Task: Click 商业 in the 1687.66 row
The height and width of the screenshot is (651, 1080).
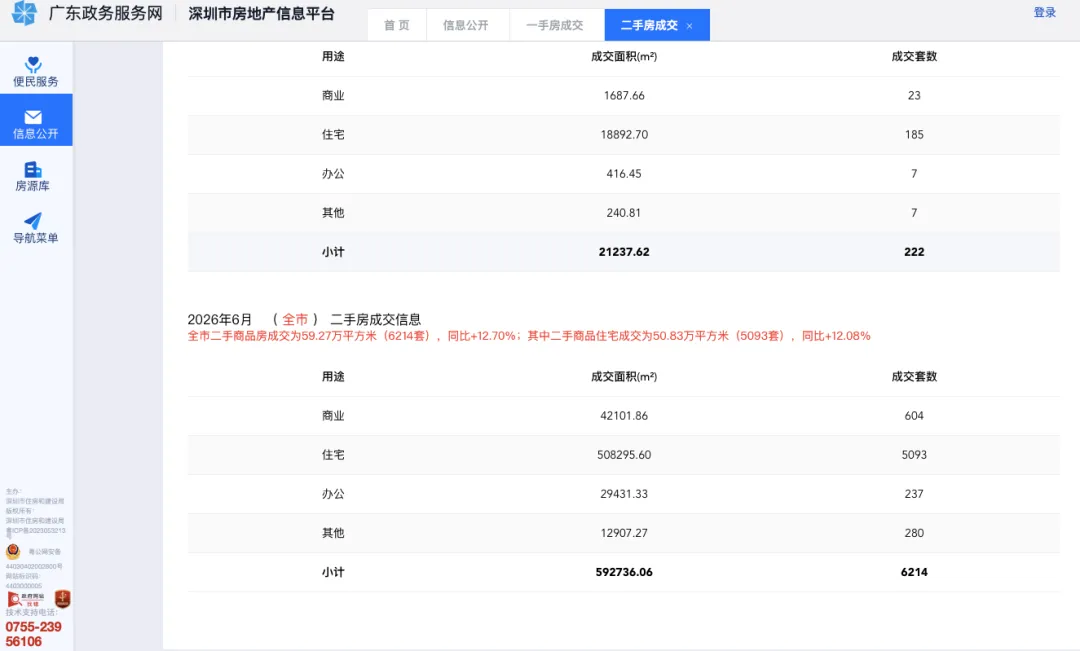Action: pos(333,96)
